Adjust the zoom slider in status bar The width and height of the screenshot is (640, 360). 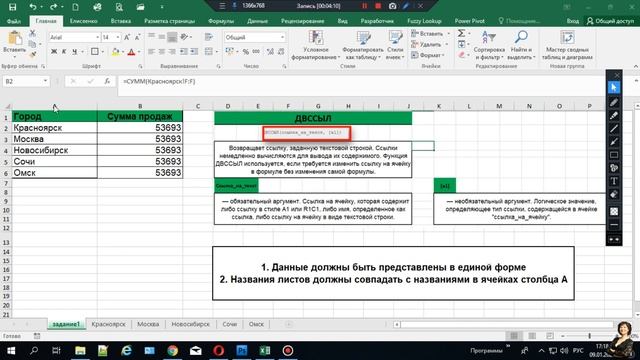(589, 336)
